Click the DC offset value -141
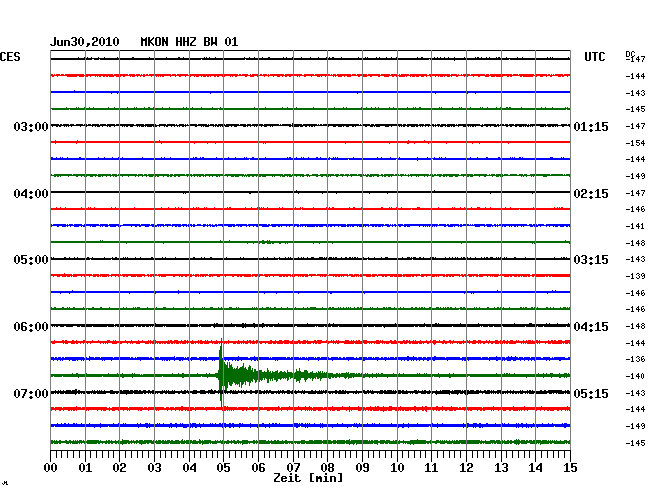The height and width of the screenshot is (494, 650). tap(635, 226)
